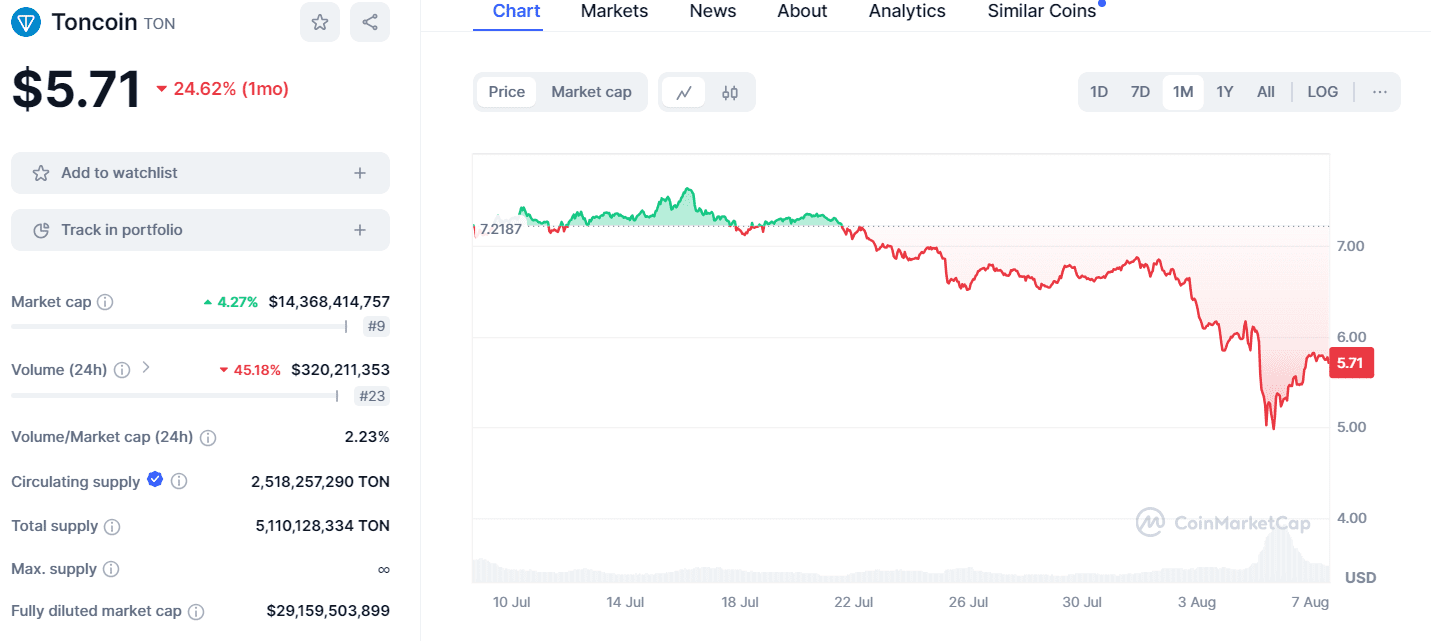Screen dimensions: 1431x641
Task: Open more chart options with the ellipsis
Action: coord(1380,91)
